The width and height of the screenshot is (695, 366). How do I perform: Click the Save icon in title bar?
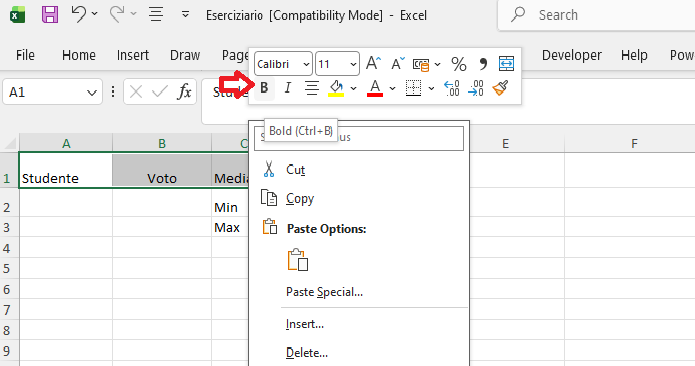click(x=50, y=15)
